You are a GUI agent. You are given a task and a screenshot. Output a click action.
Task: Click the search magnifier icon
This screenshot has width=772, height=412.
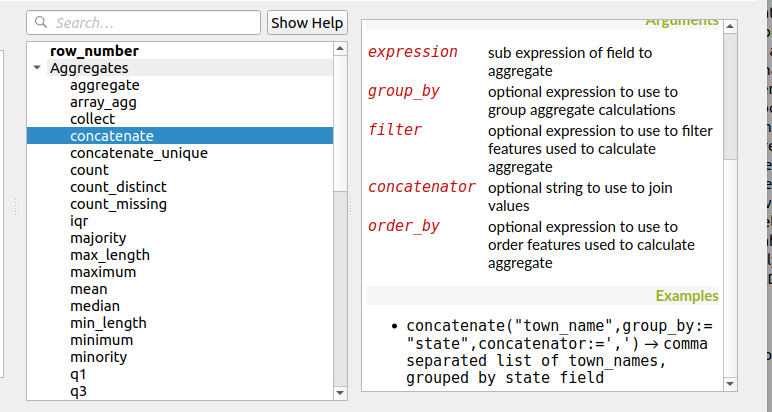[x=41, y=23]
